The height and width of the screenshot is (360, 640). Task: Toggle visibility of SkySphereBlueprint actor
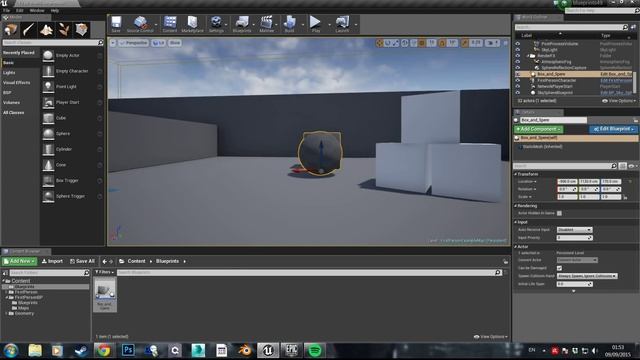point(518,93)
